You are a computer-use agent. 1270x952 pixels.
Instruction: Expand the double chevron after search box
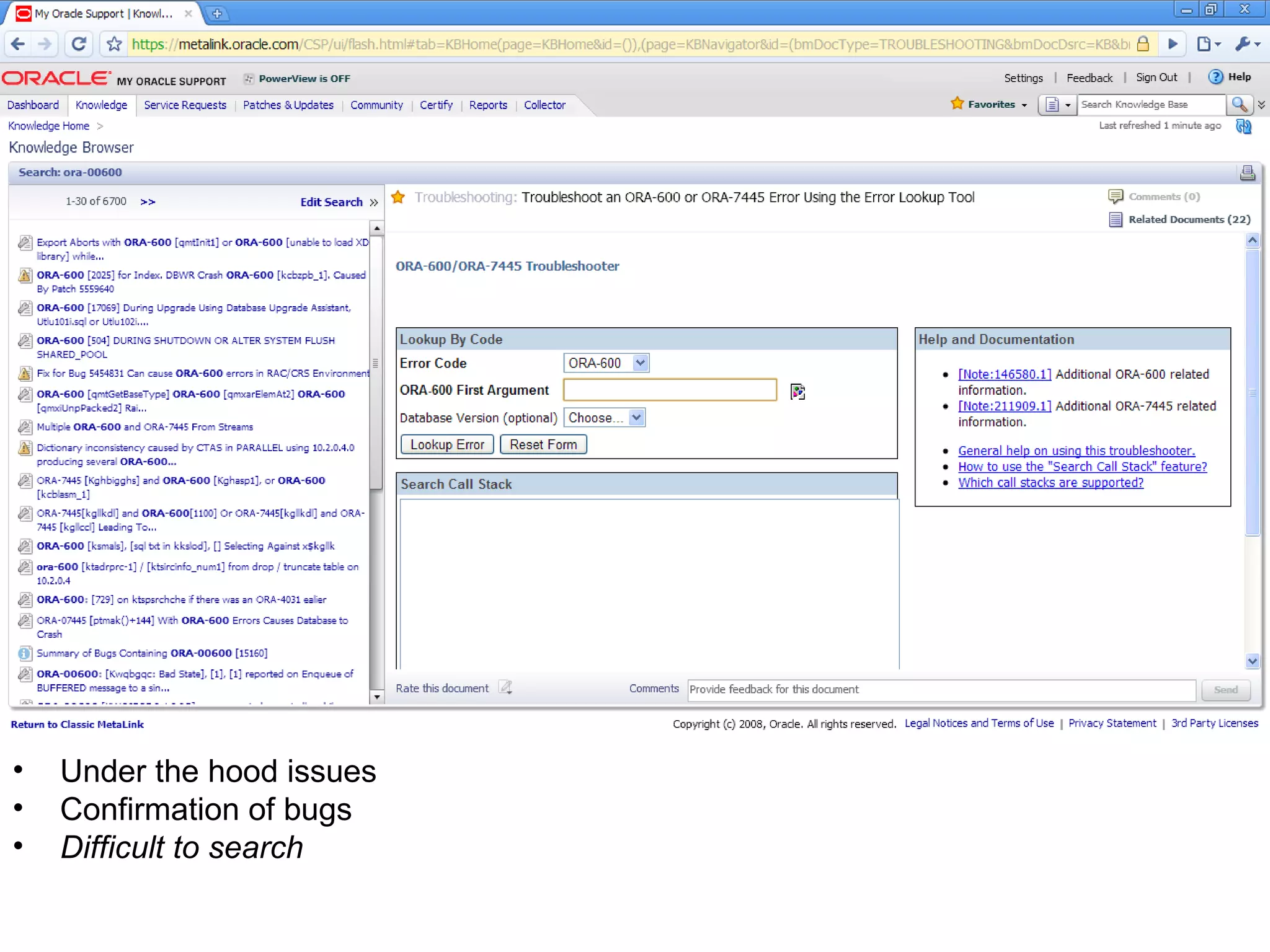coord(1261,105)
